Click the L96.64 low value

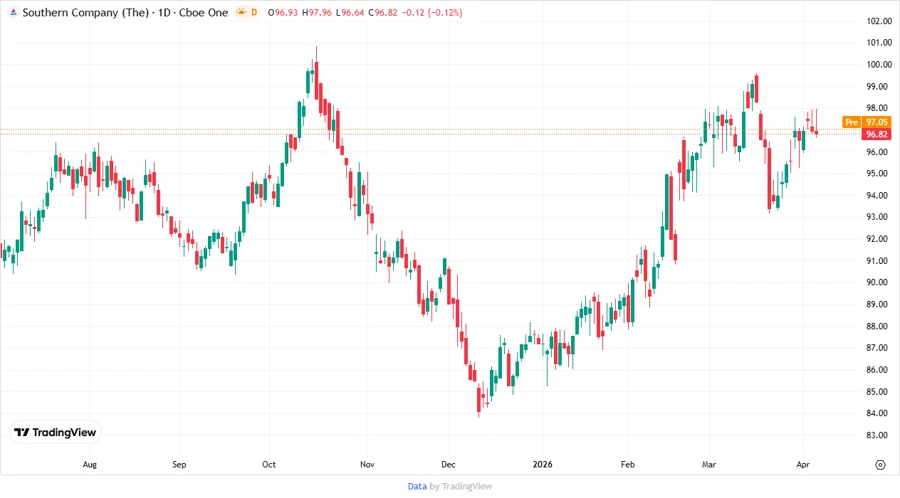pyautogui.click(x=350, y=12)
